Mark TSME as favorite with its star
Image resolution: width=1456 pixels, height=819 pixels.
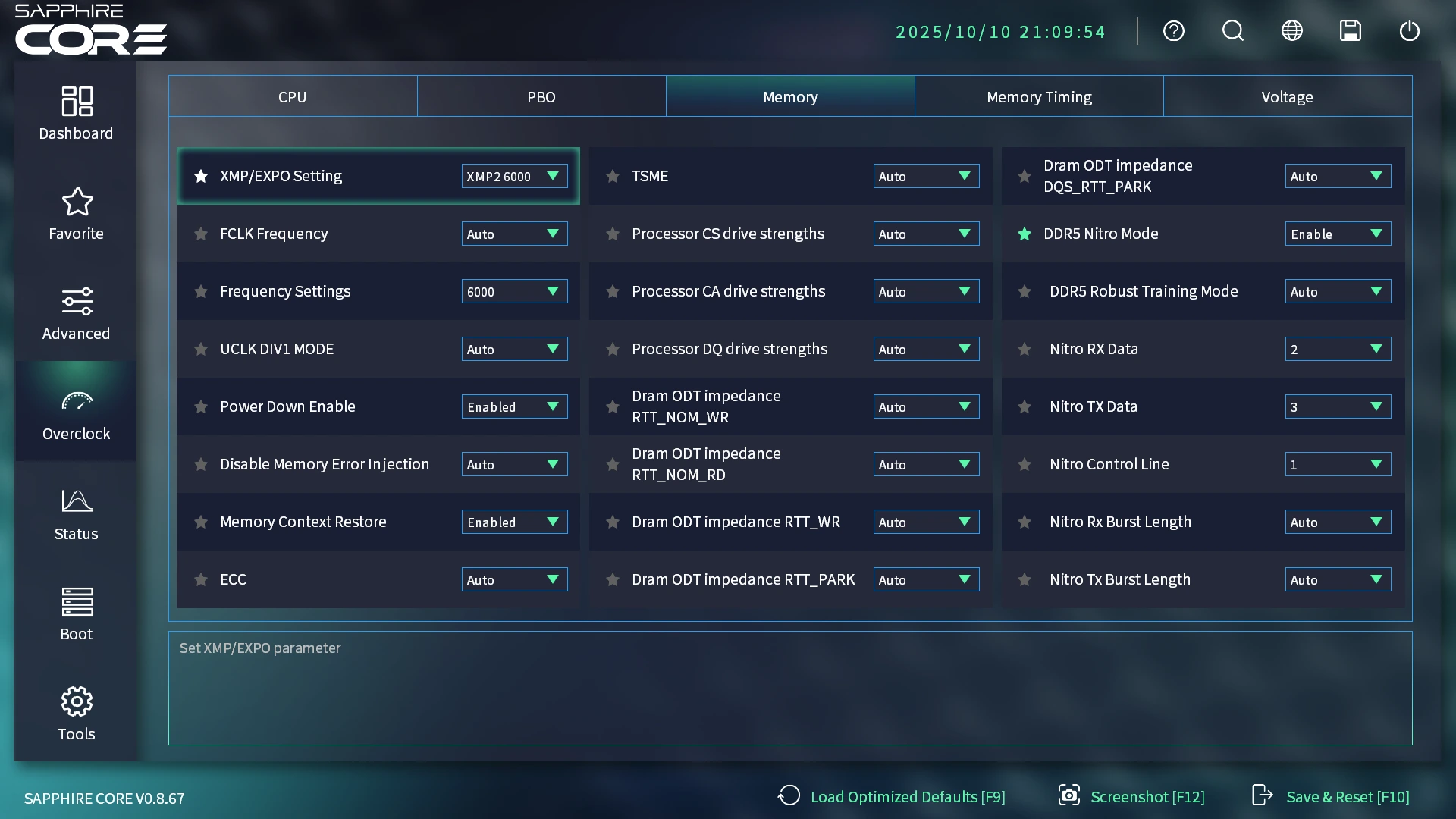(613, 176)
